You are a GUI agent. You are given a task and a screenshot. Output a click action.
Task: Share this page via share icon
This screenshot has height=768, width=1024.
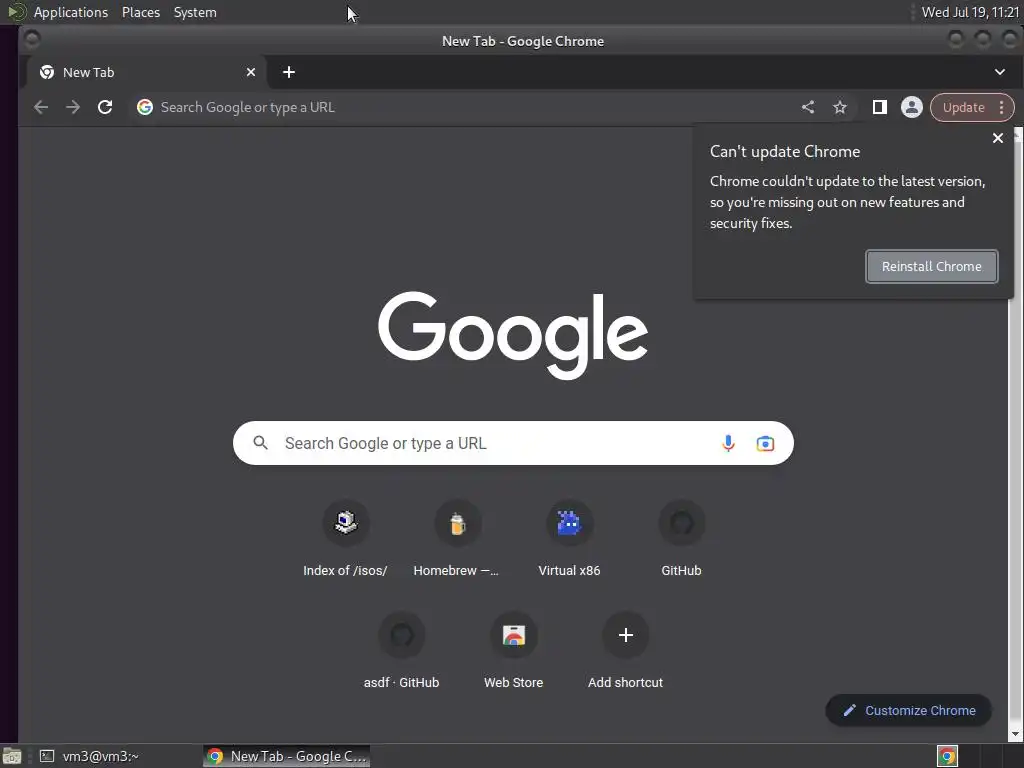point(808,107)
